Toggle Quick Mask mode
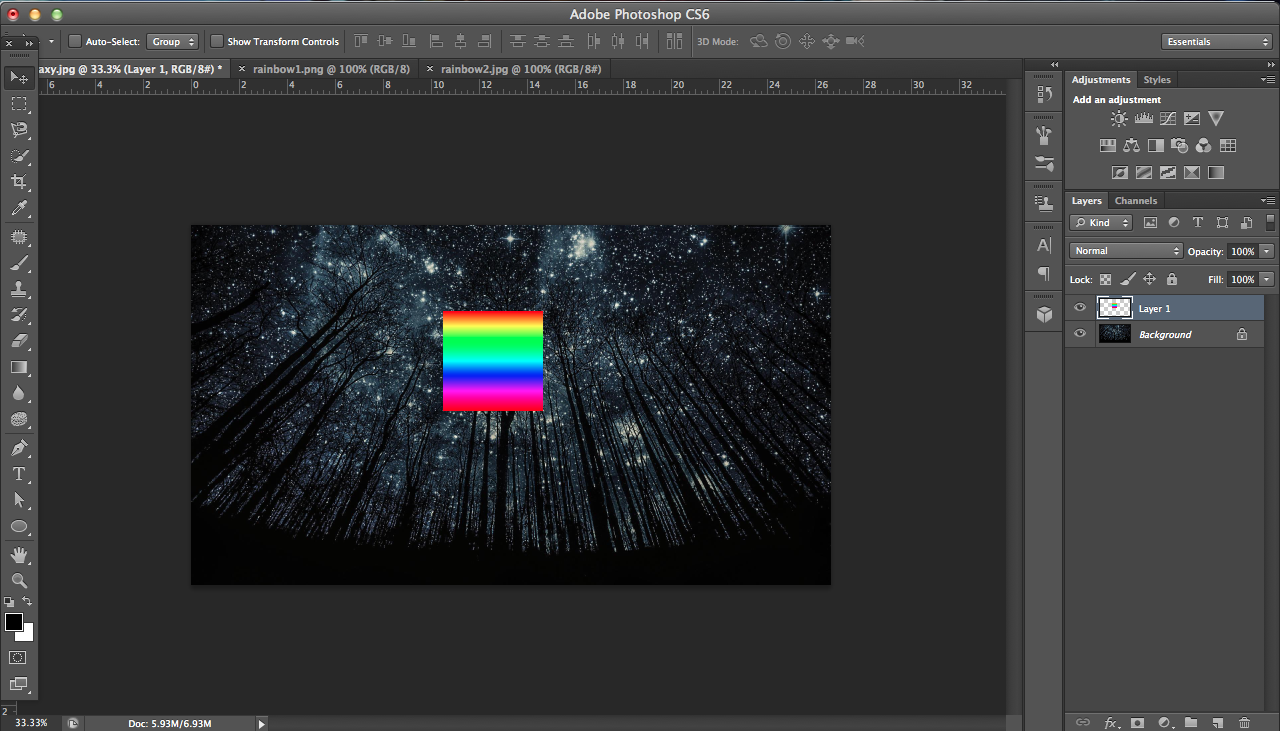 (18, 657)
